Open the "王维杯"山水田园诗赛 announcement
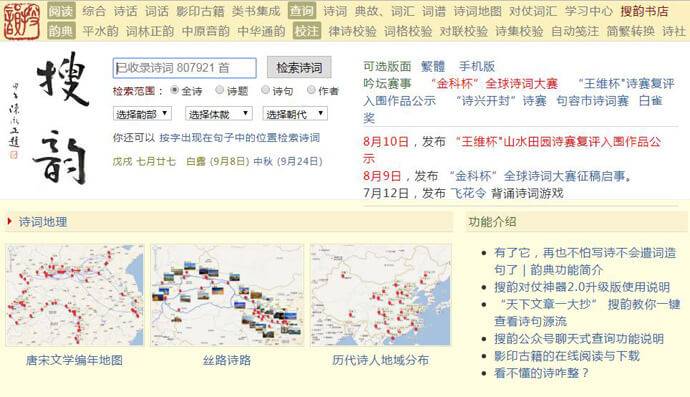The width and height of the screenshot is (690, 397). coord(512,150)
